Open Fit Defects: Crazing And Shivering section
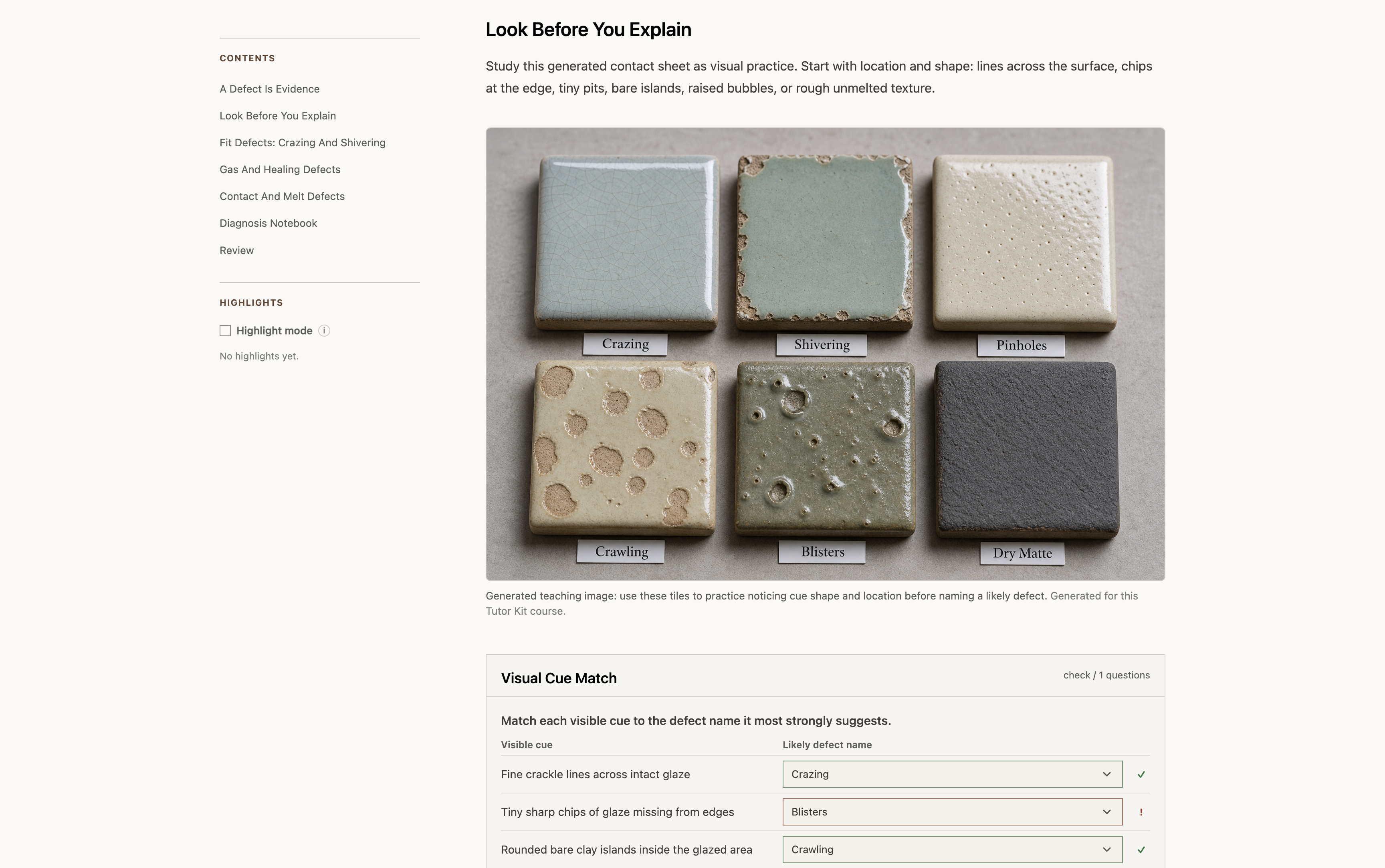The width and height of the screenshot is (1385, 868). 303,143
